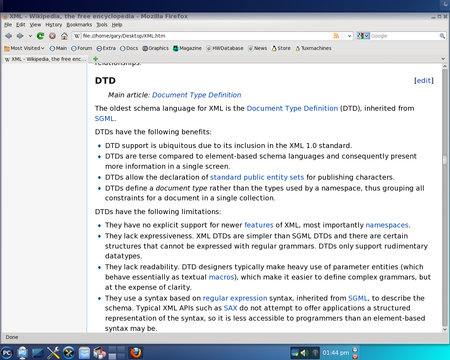Open the regular expression link

coord(235,298)
